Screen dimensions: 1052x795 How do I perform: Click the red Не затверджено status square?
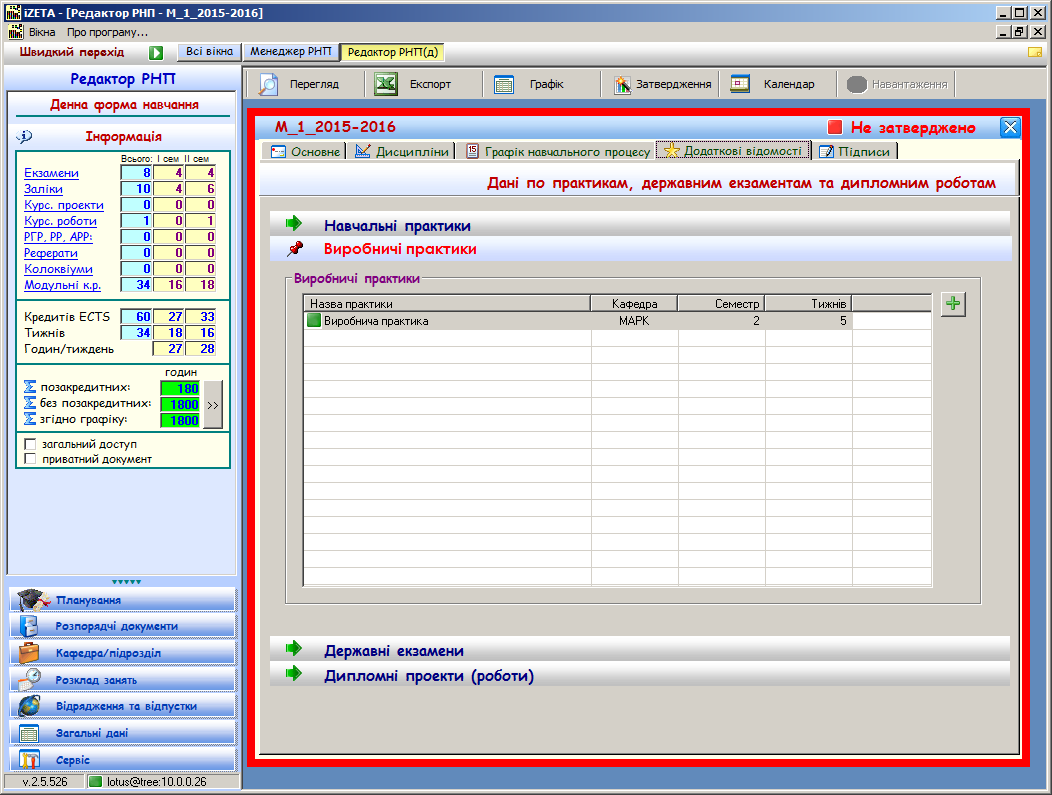click(835, 127)
